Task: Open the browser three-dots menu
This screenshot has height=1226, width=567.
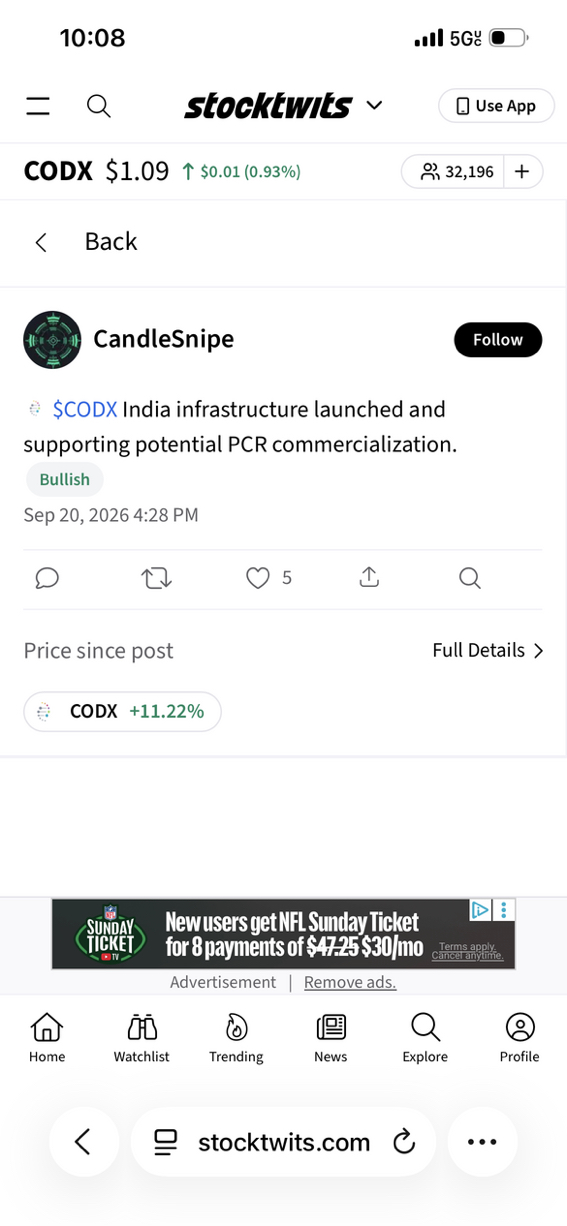Action: 482,1142
